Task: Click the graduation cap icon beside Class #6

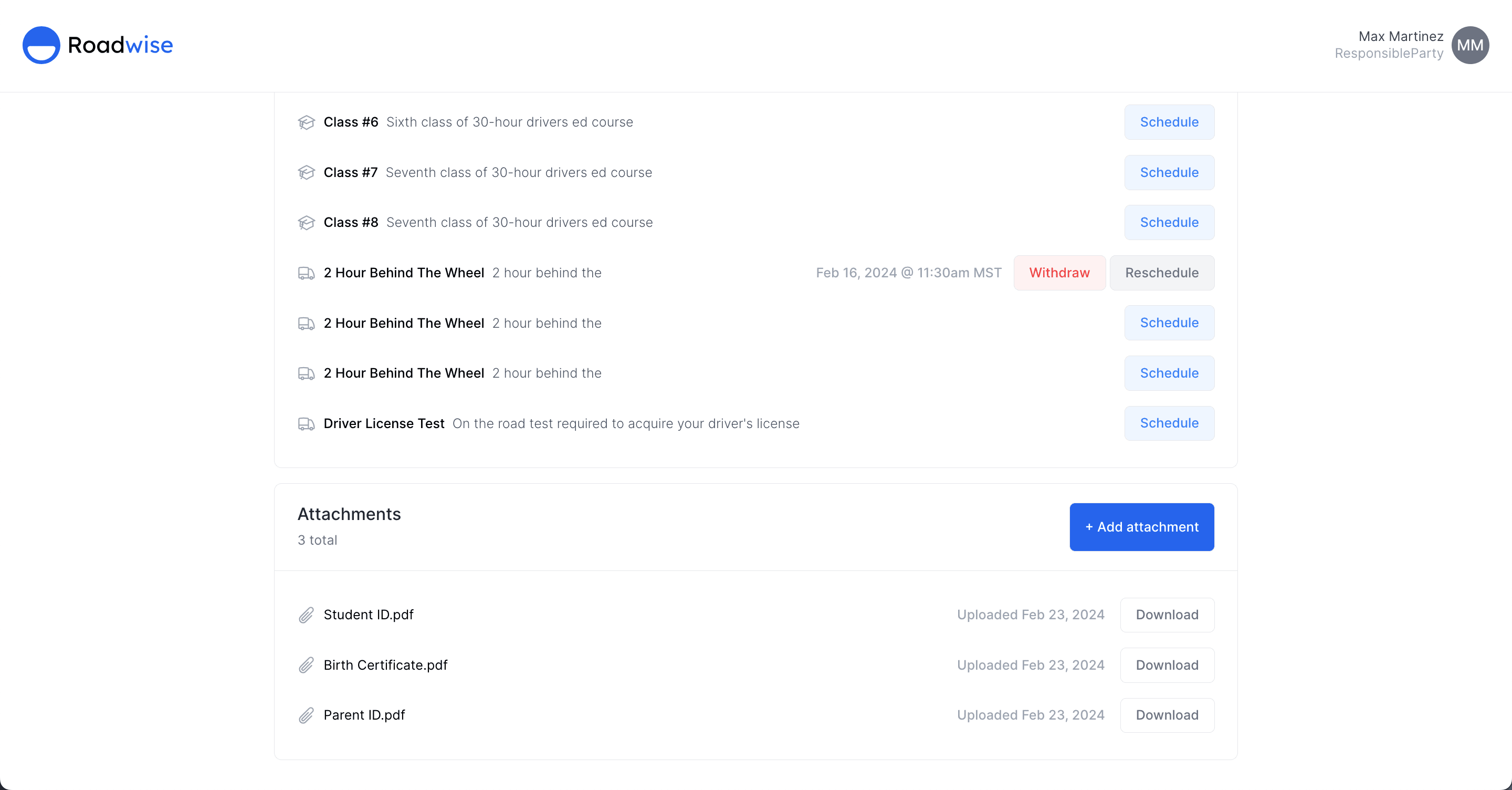Action: [x=307, y=122]
